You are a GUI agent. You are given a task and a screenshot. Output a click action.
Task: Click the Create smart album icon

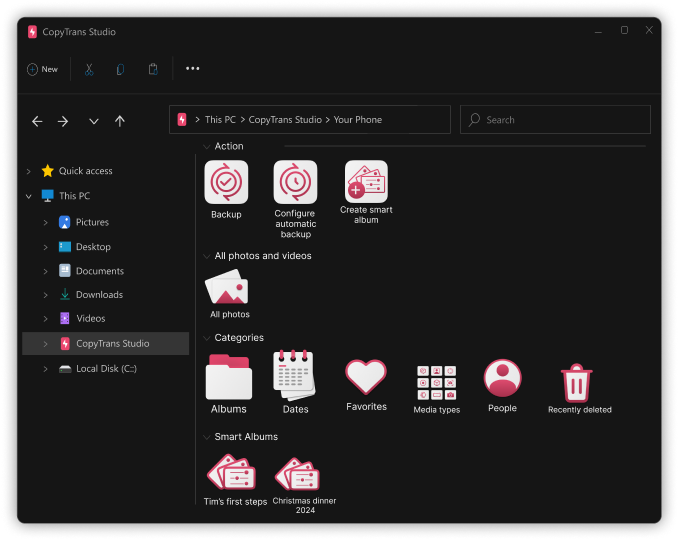[x=366, y=183]
